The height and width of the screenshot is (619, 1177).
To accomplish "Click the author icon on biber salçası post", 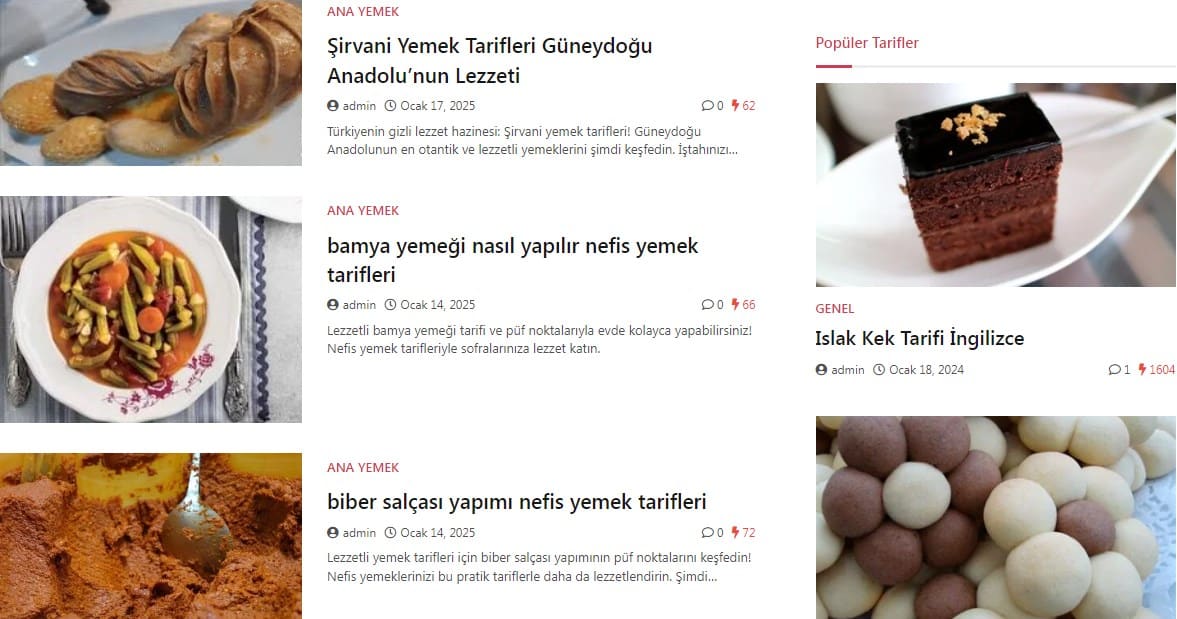I will point(333,533).
